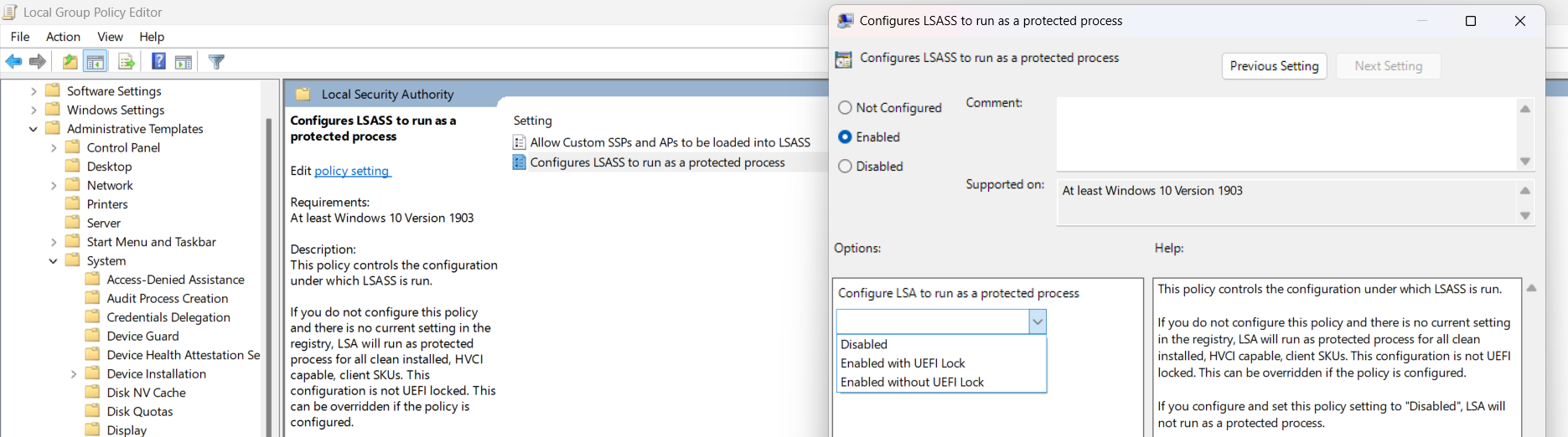Export the list using the toolbar icon
The width and height of the screenshot is (1568, 437).
[127, 61]
